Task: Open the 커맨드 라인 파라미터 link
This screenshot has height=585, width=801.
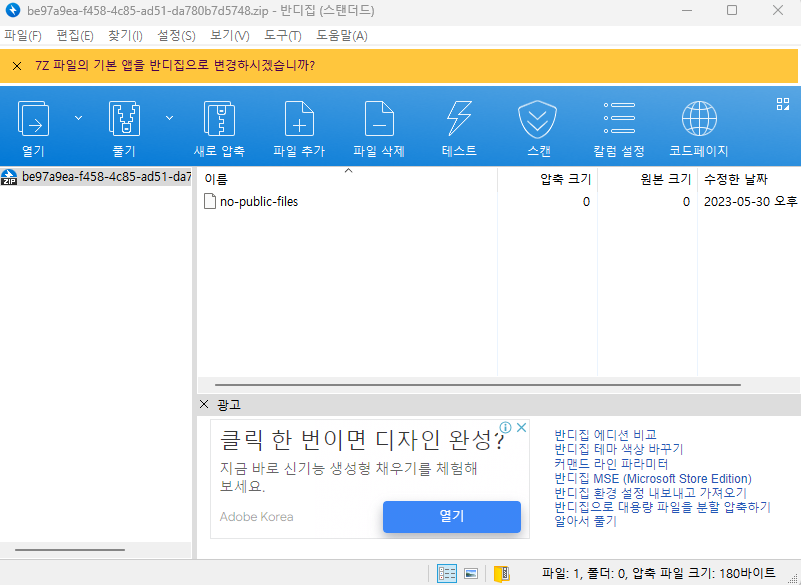Action: [x=611, y=464]
